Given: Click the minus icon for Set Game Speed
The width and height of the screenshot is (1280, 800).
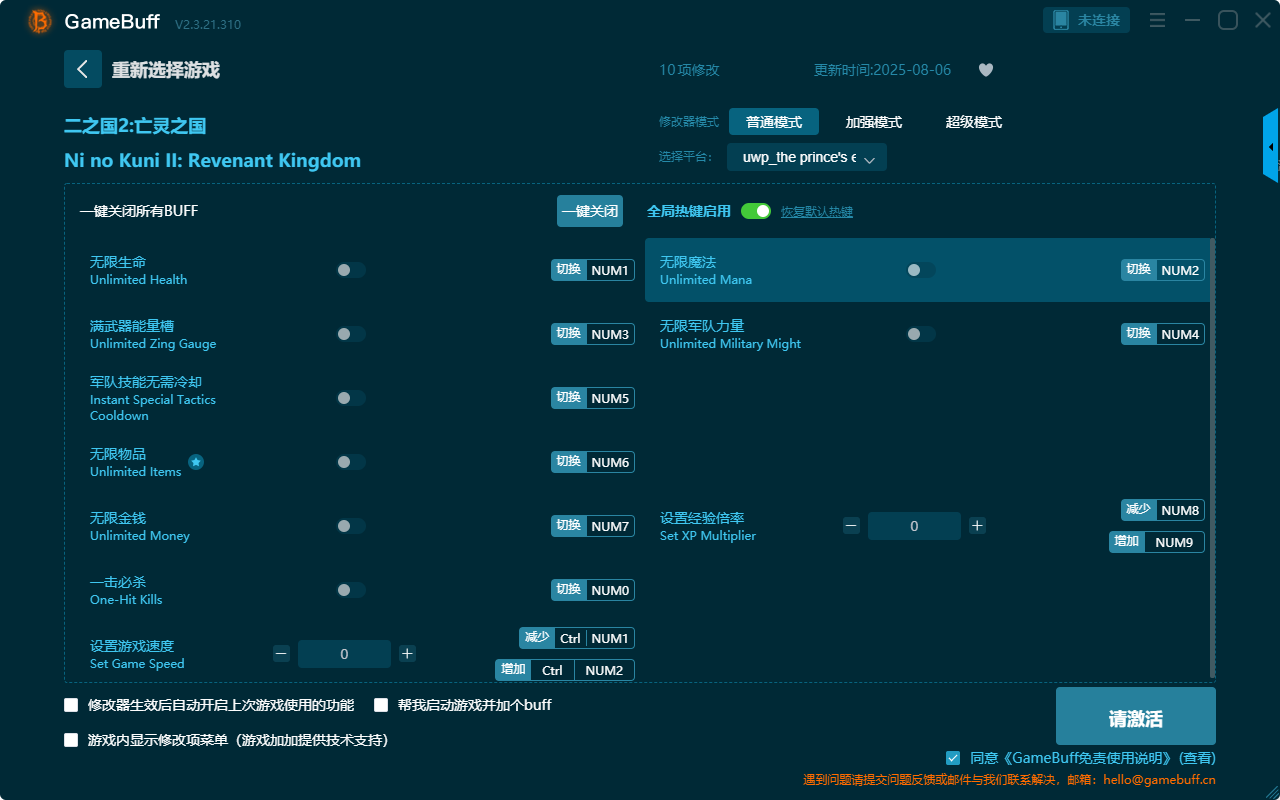Looking at the screenshot, I should click(x=281, y=654).
